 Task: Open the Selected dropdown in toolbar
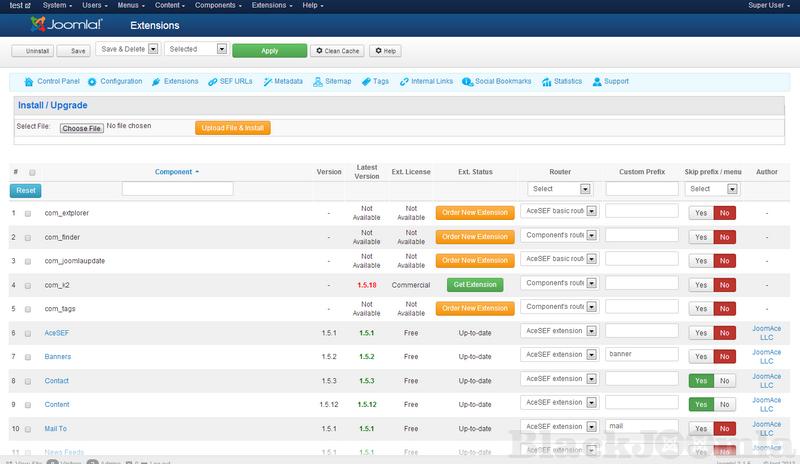tap(196, 49)
